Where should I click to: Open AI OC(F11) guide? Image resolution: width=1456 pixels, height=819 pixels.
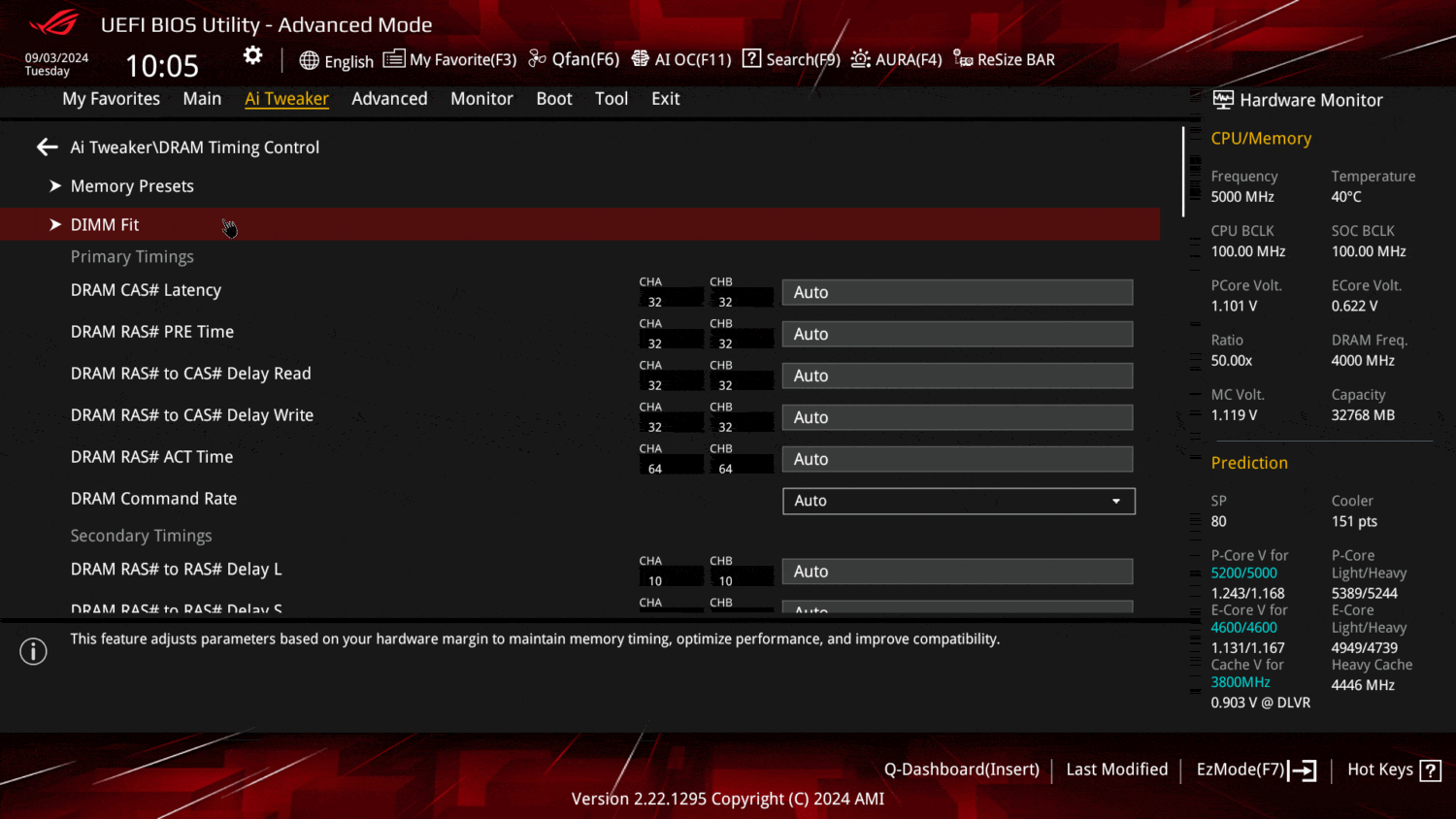click(x=693, y=60)
